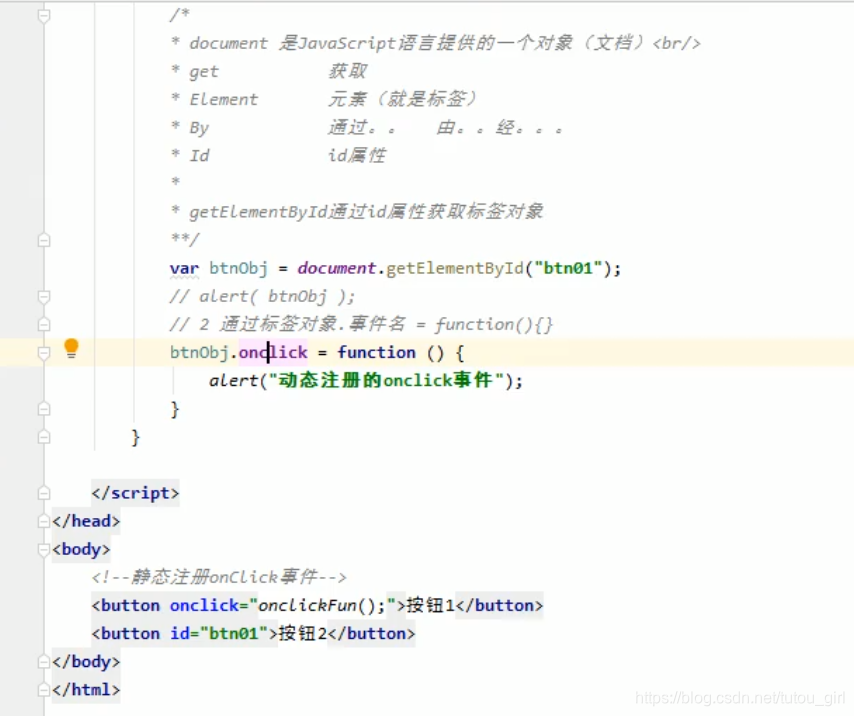Click the 'alert' call with the green string
The image size is (854, 716).
tap(233, 381)
